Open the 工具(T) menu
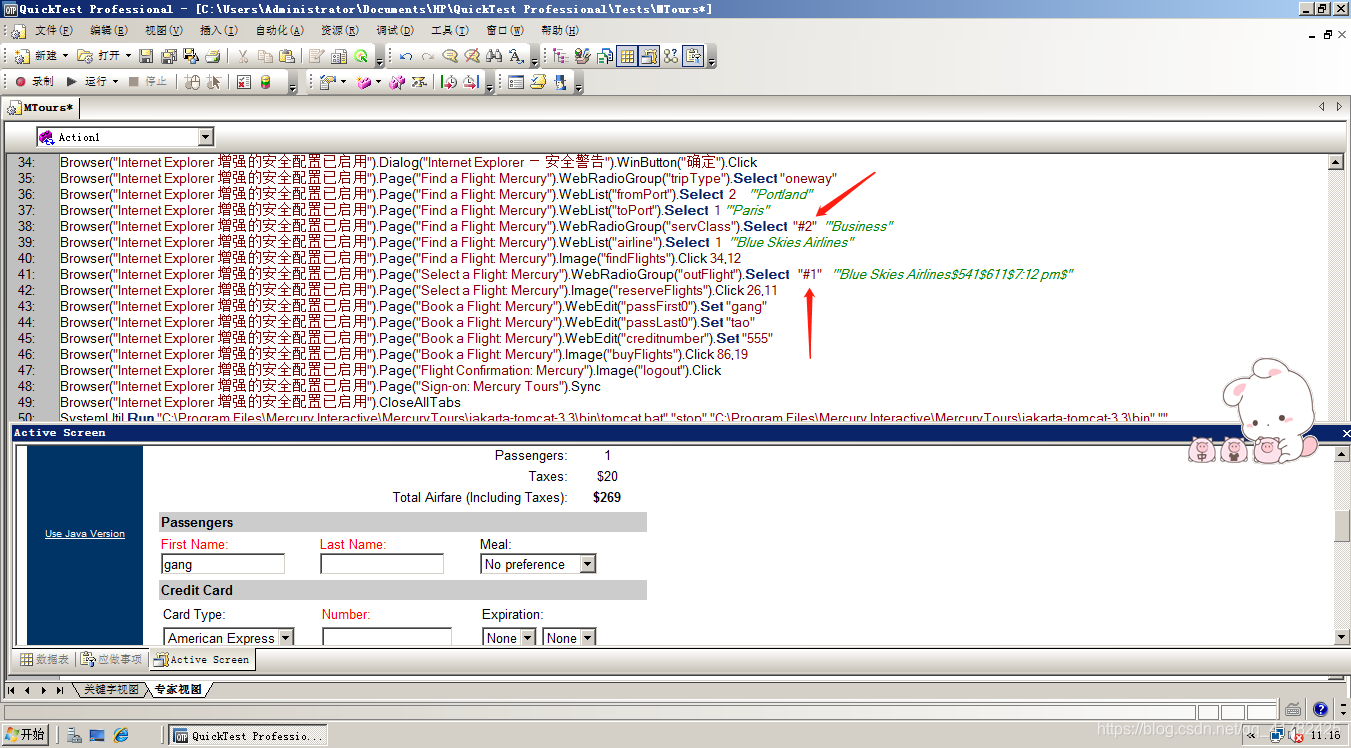 (x=449, y=31)
